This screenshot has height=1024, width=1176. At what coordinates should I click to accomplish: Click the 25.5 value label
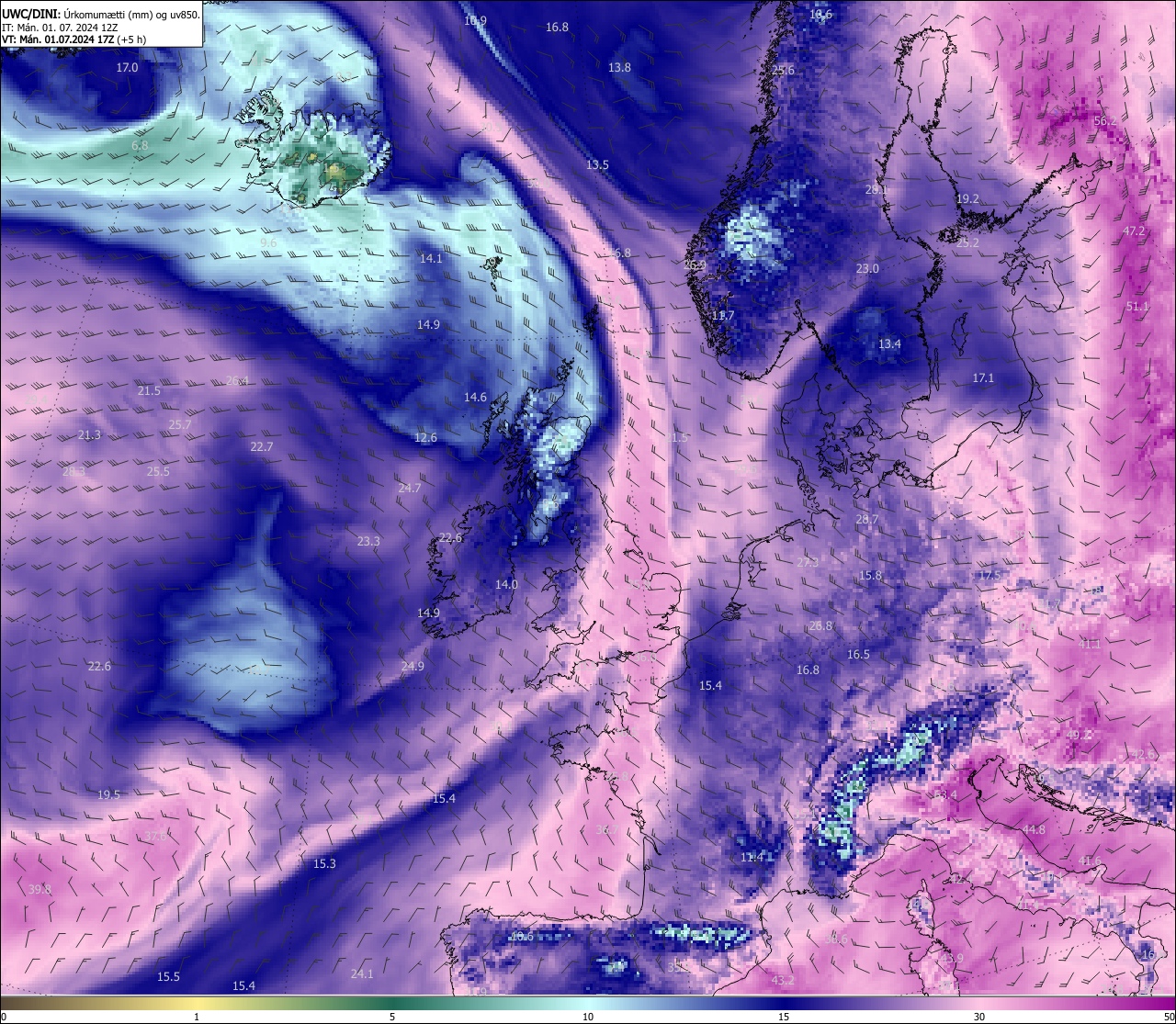click(158, 472)
